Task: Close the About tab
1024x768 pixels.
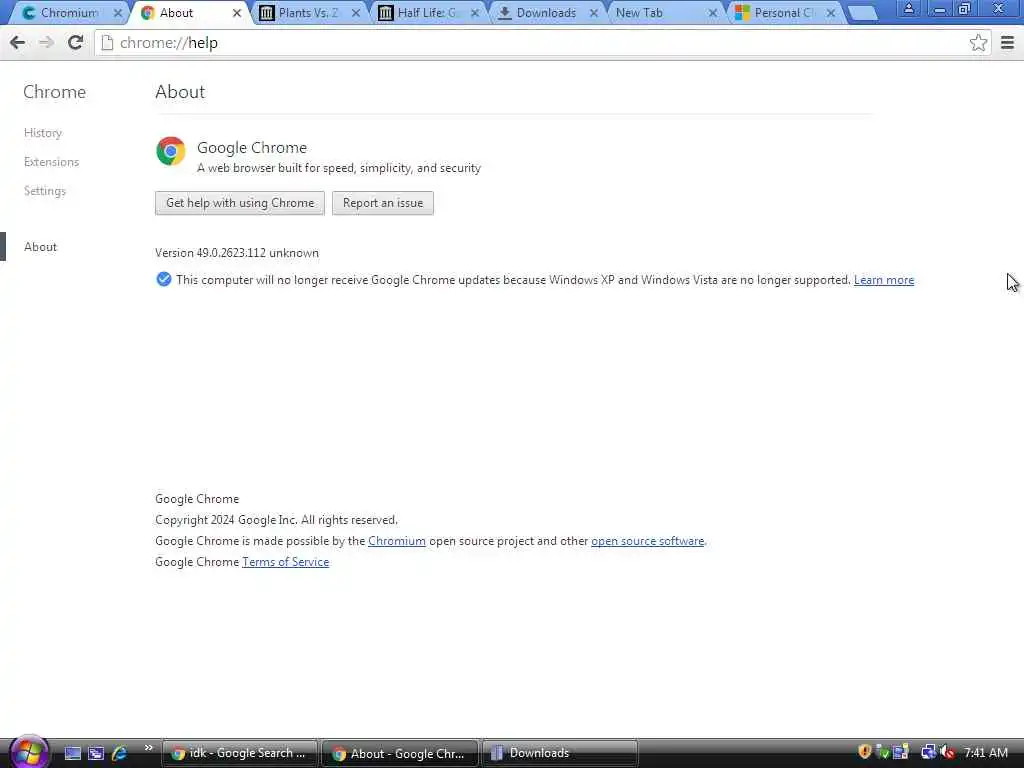Action: [236, 13]
